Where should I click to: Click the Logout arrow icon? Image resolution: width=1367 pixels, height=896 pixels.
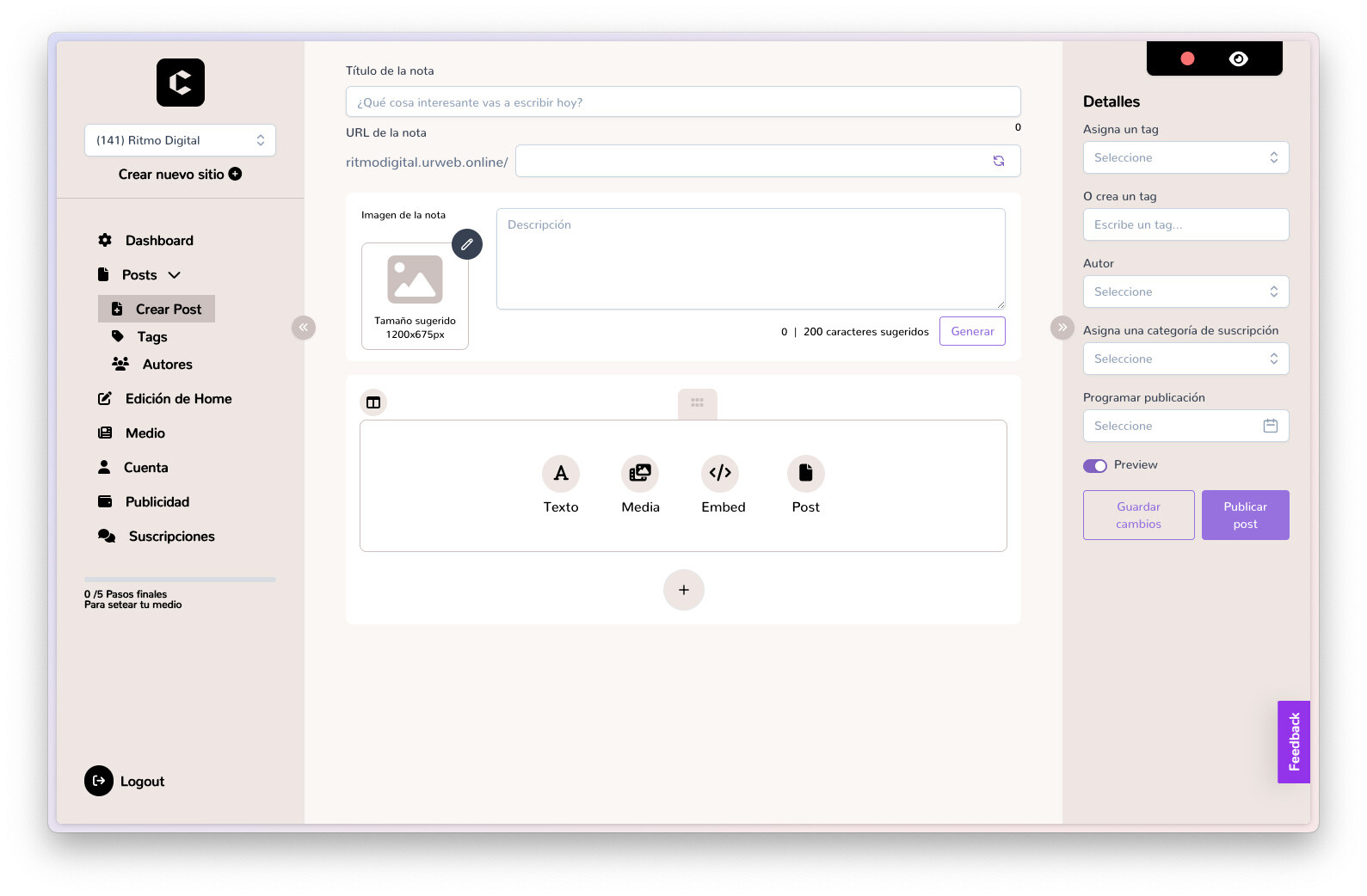[x=99, y=781]
